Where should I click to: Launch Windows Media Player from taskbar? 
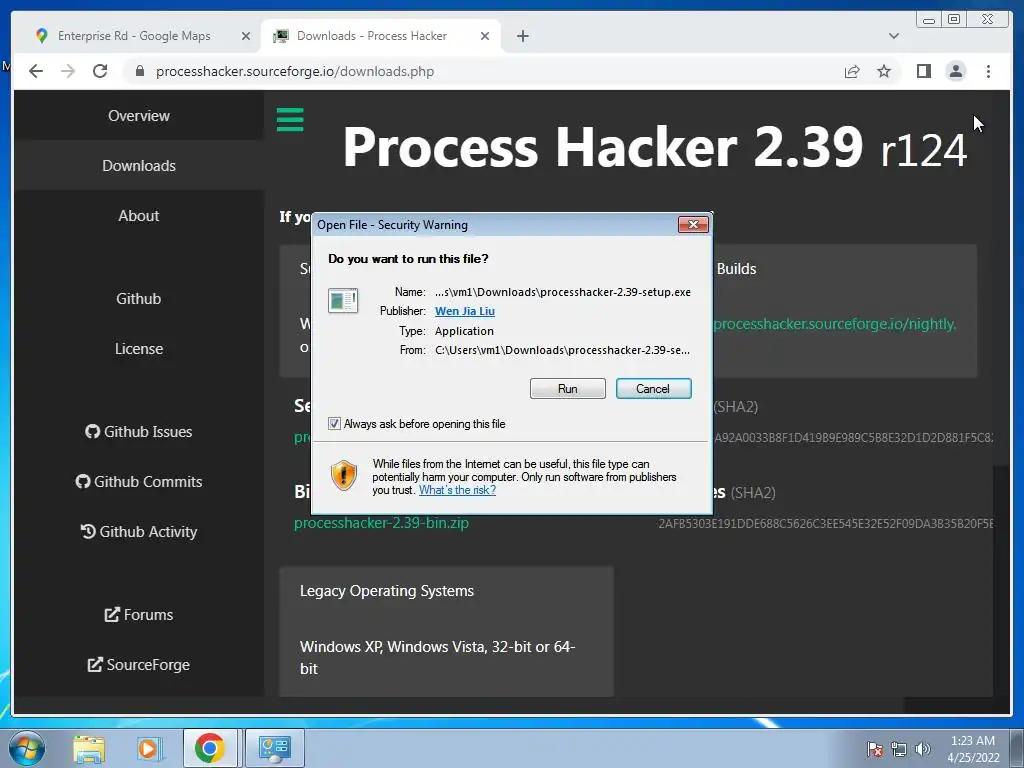click(x=149, y=748)
